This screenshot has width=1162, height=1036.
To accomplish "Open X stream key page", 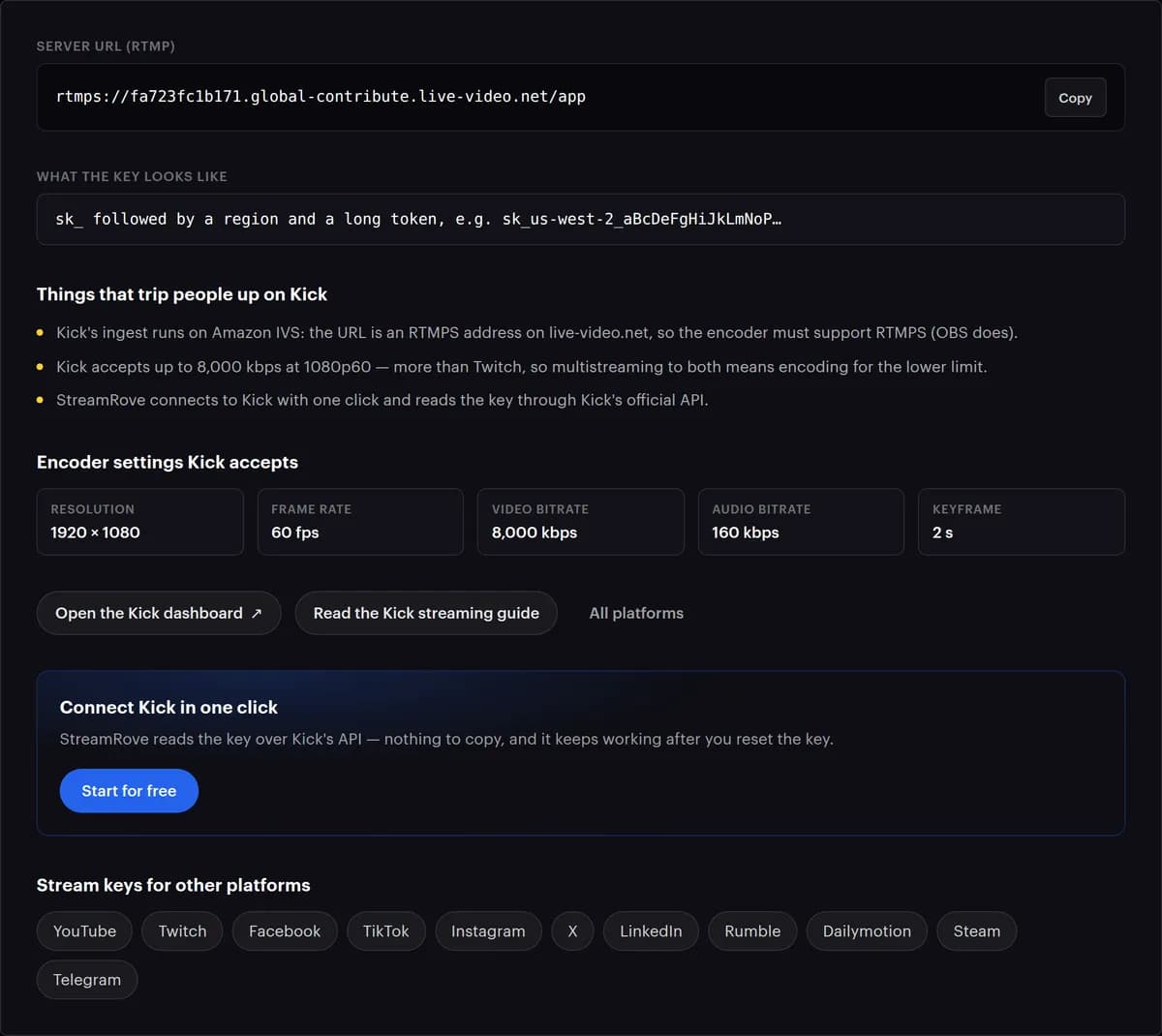I will tap(572, 931).
